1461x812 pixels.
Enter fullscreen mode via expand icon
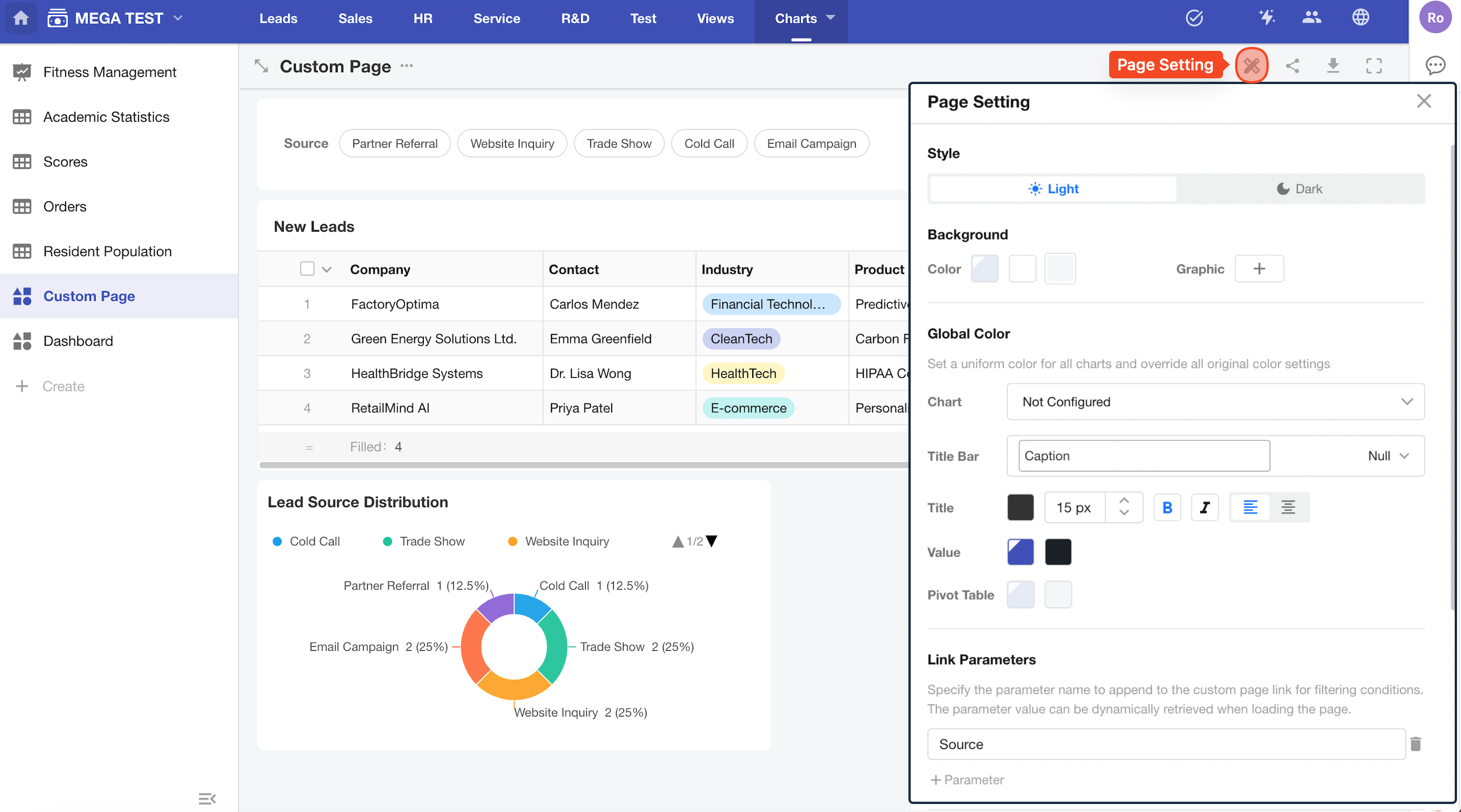[x=1373, y=66]
